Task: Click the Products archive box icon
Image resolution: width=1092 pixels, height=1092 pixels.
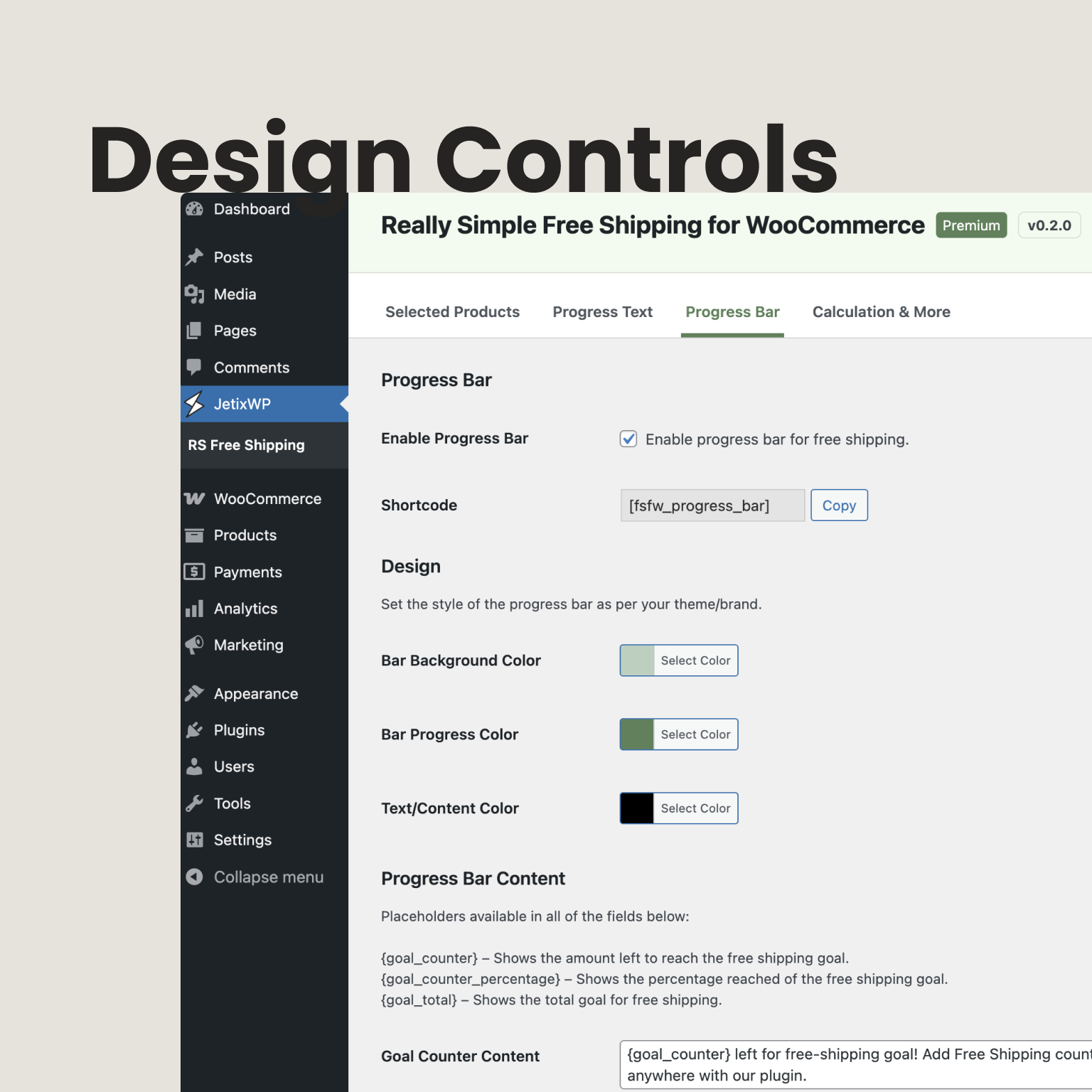Action: tap(194, 535)
